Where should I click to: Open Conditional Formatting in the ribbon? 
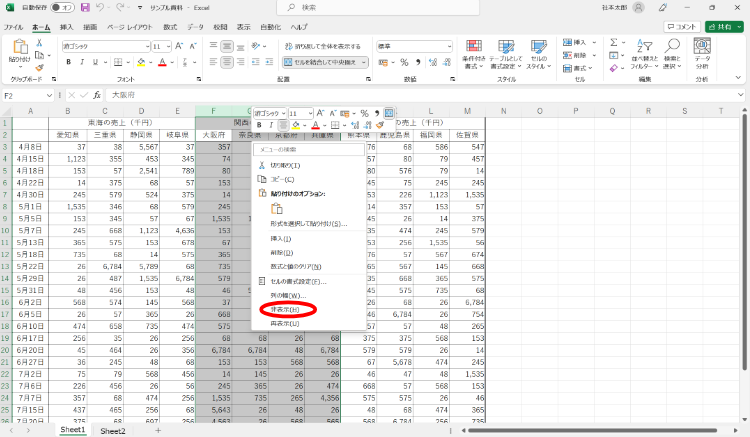[x=474, y=55]
